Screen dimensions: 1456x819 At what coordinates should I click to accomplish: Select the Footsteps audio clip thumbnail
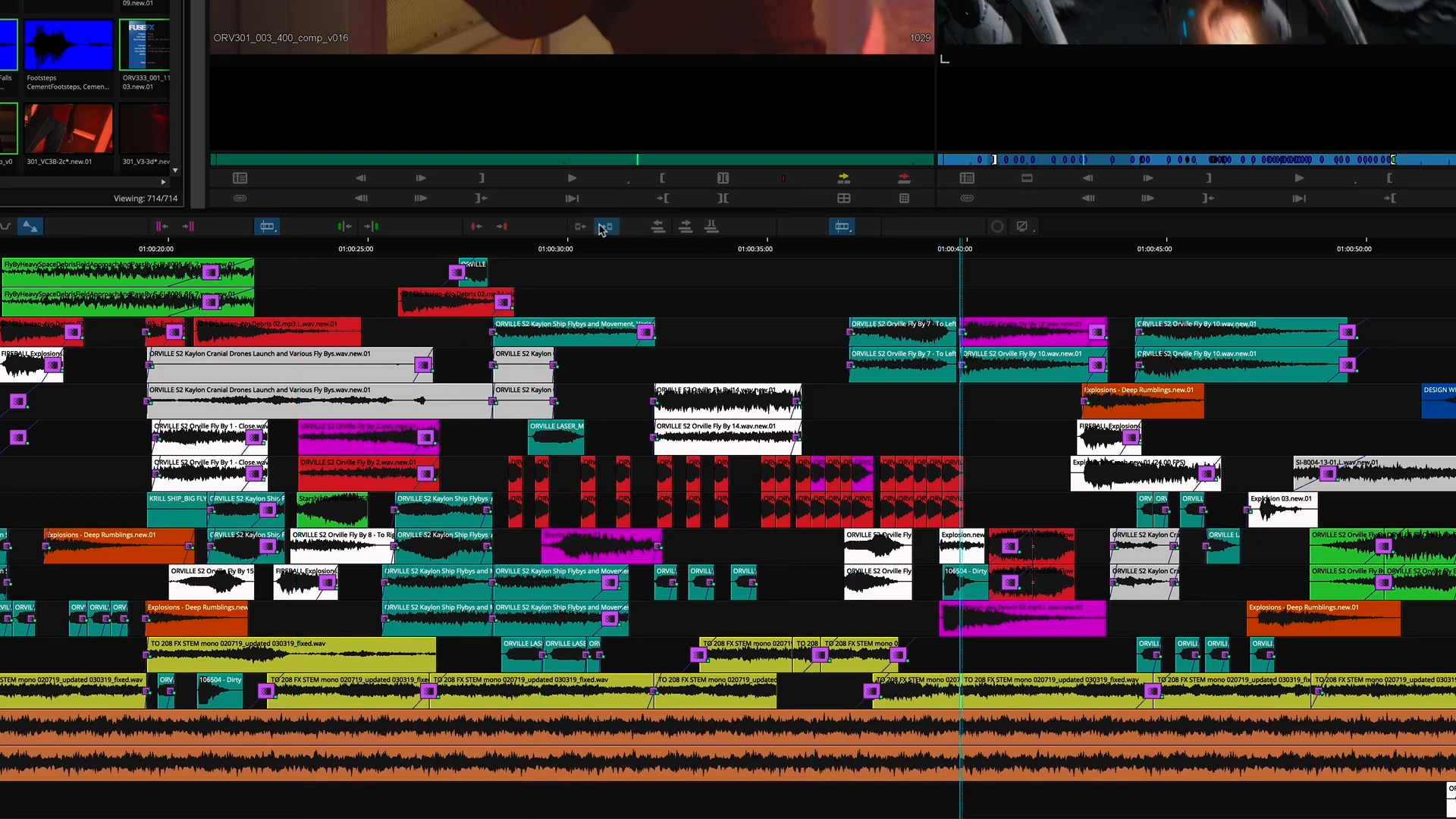[x=68, y=45]
